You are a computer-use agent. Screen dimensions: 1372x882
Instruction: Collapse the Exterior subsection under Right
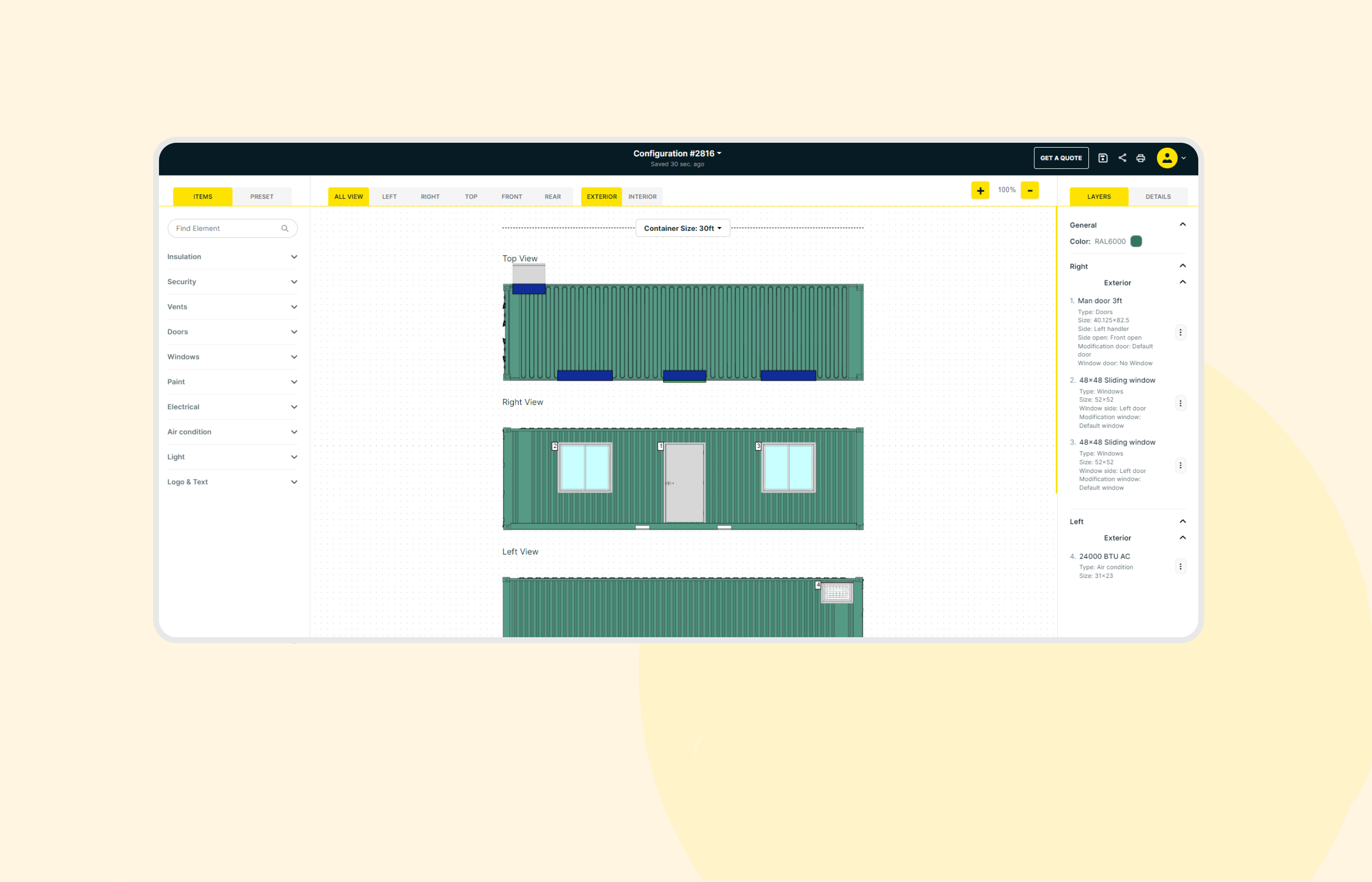[1183, 283]
